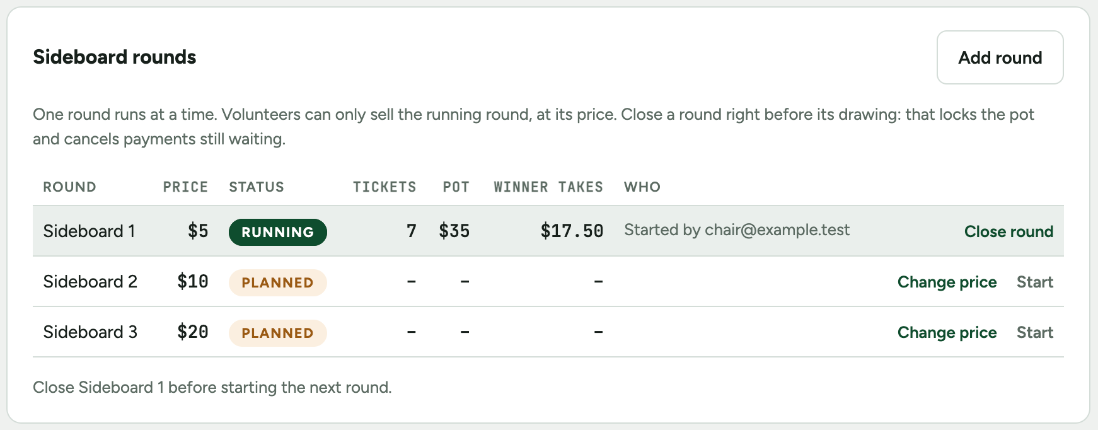Screen dimensions: 1098x430
Task: Click the $17.50 winner takes amount
Action: (x=571, y=232)
